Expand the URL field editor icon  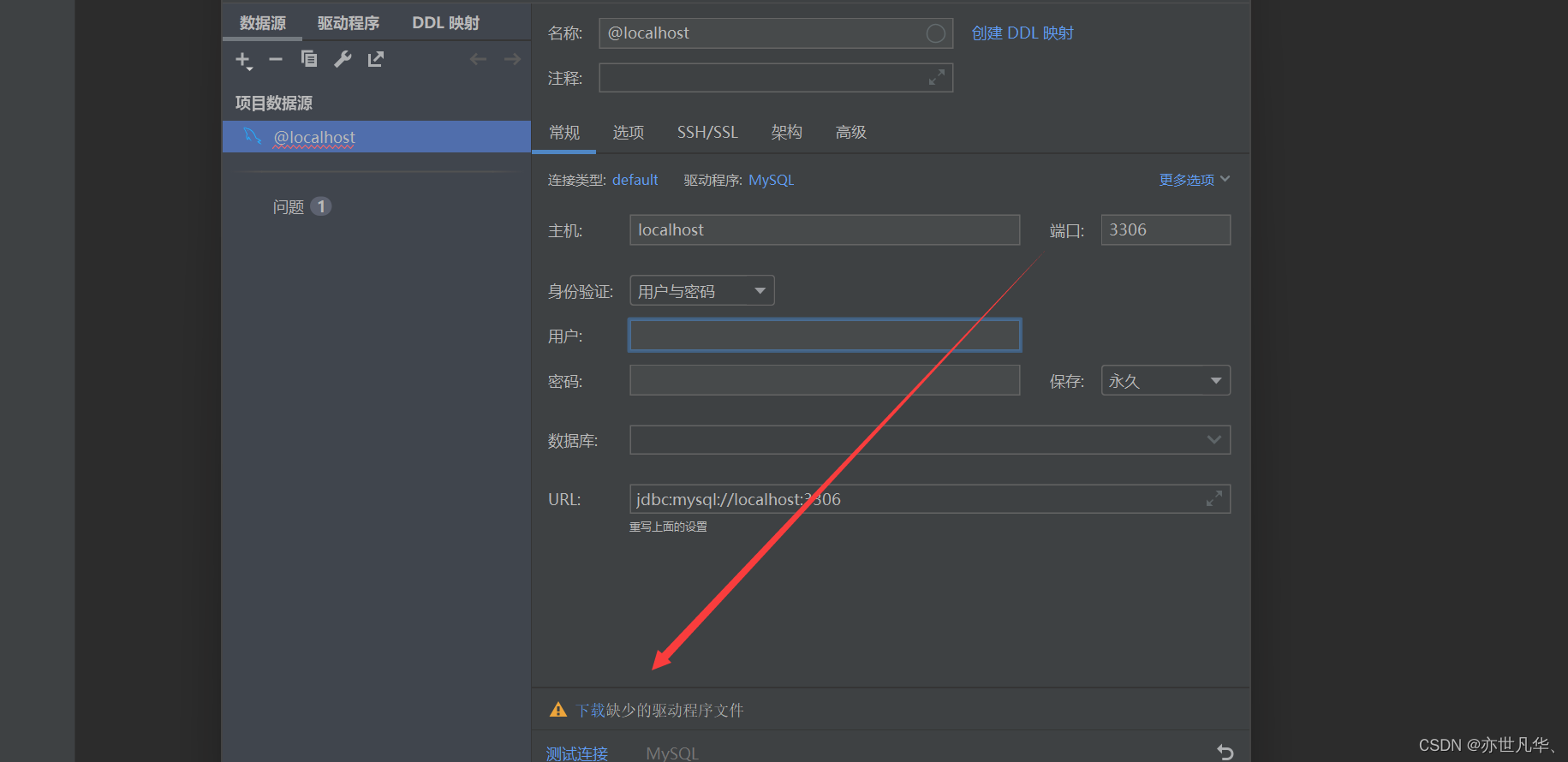pyautogui.click(x=1214, y=498)
